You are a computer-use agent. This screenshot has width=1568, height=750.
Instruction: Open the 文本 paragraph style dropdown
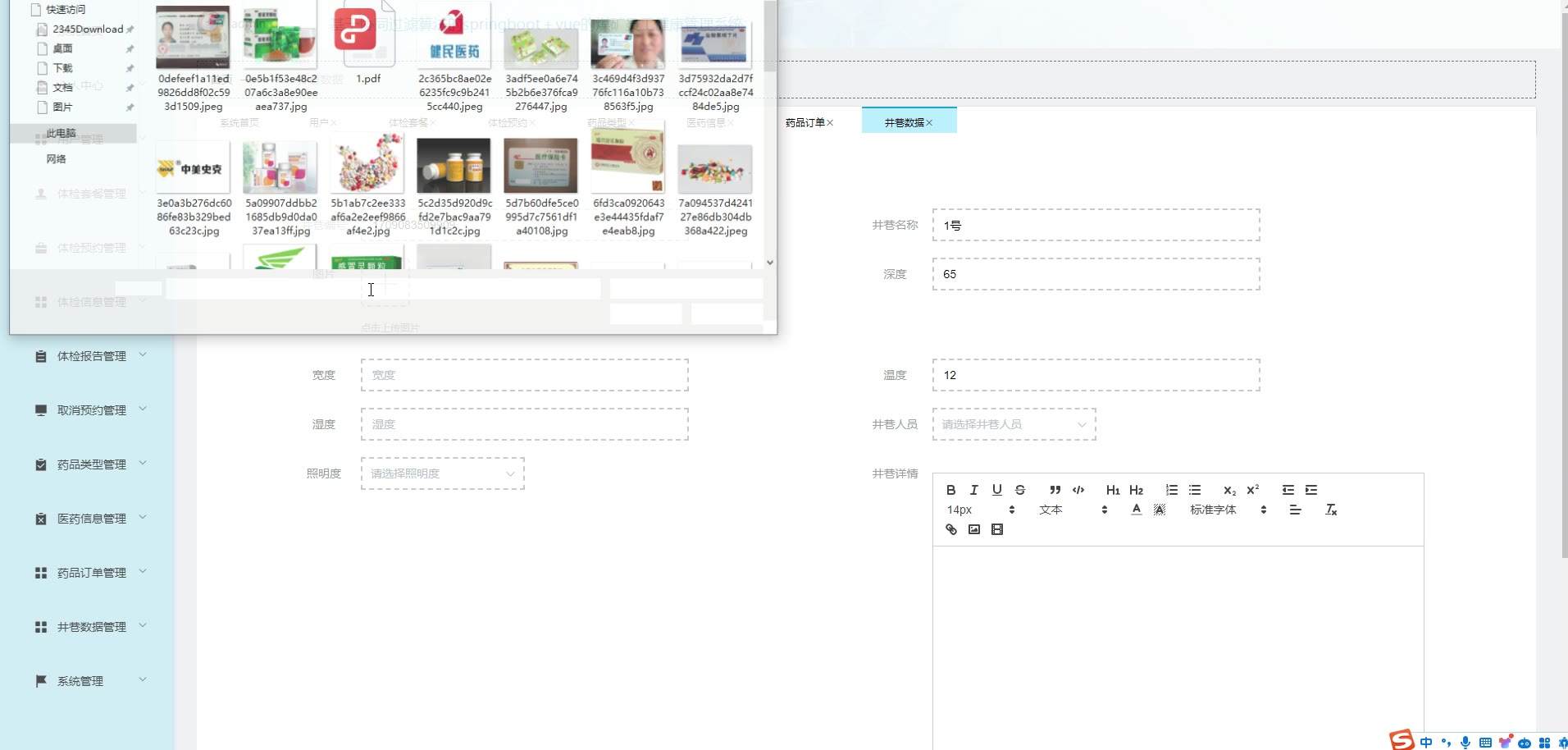1073,510
